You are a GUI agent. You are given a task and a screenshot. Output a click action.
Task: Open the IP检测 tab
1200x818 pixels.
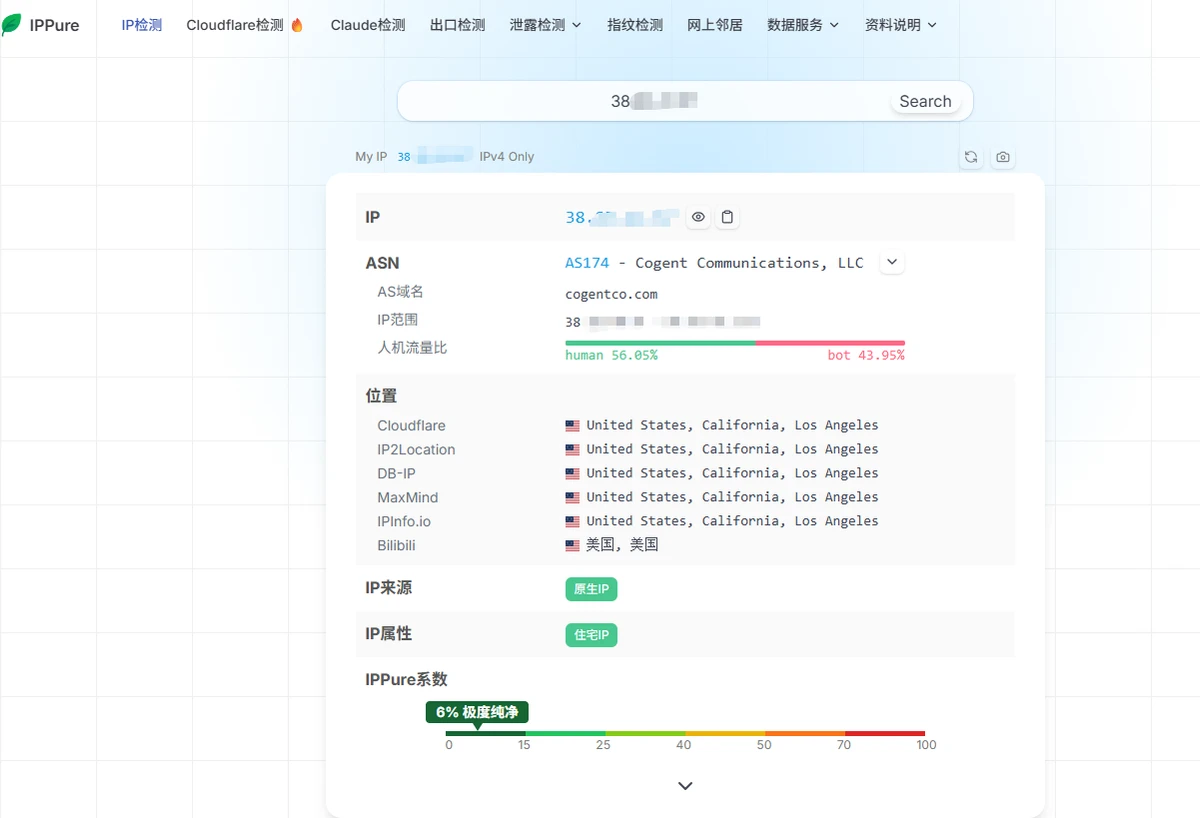pos(141,25)
